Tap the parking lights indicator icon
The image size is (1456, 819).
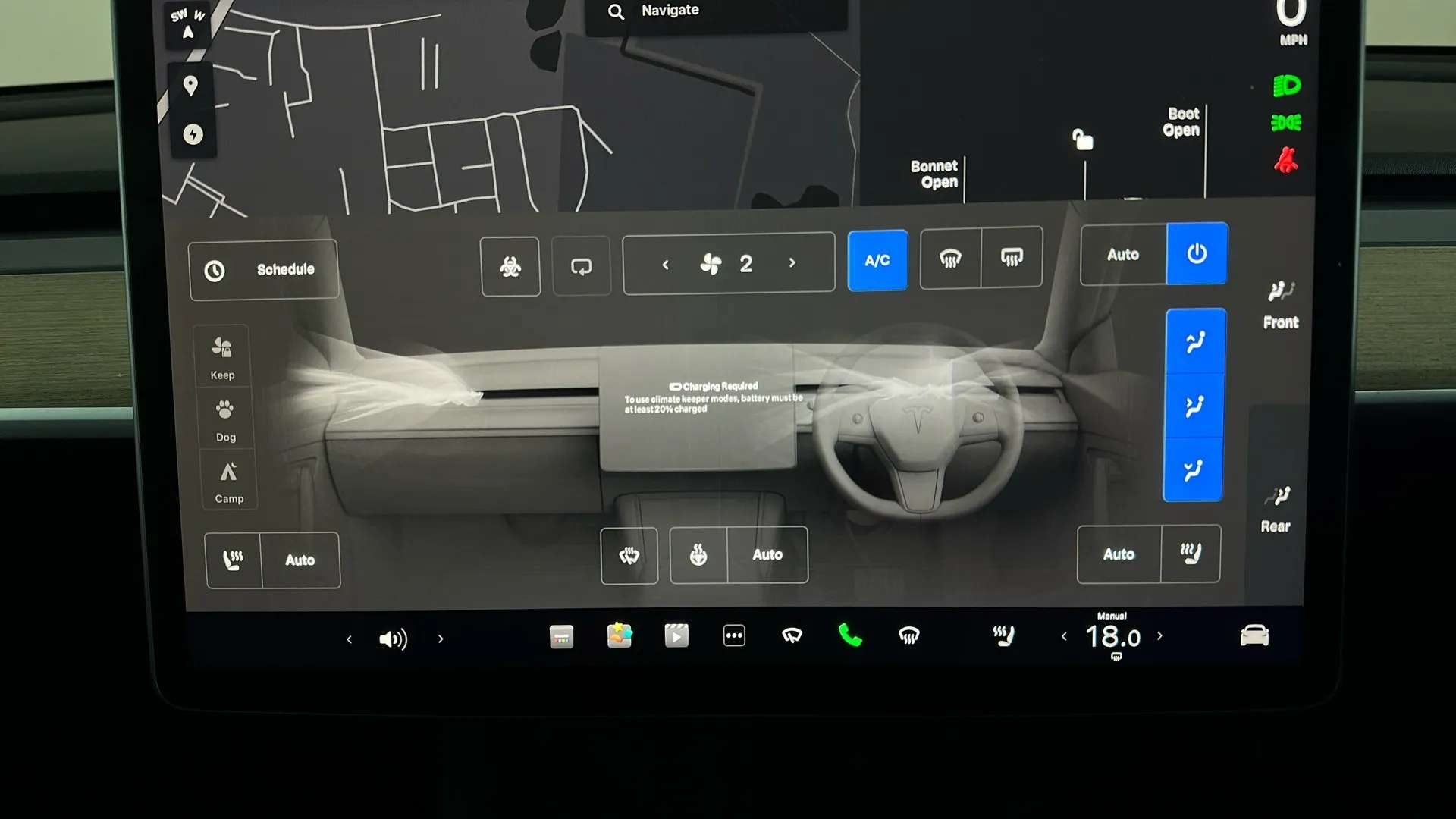[1286, 122]
